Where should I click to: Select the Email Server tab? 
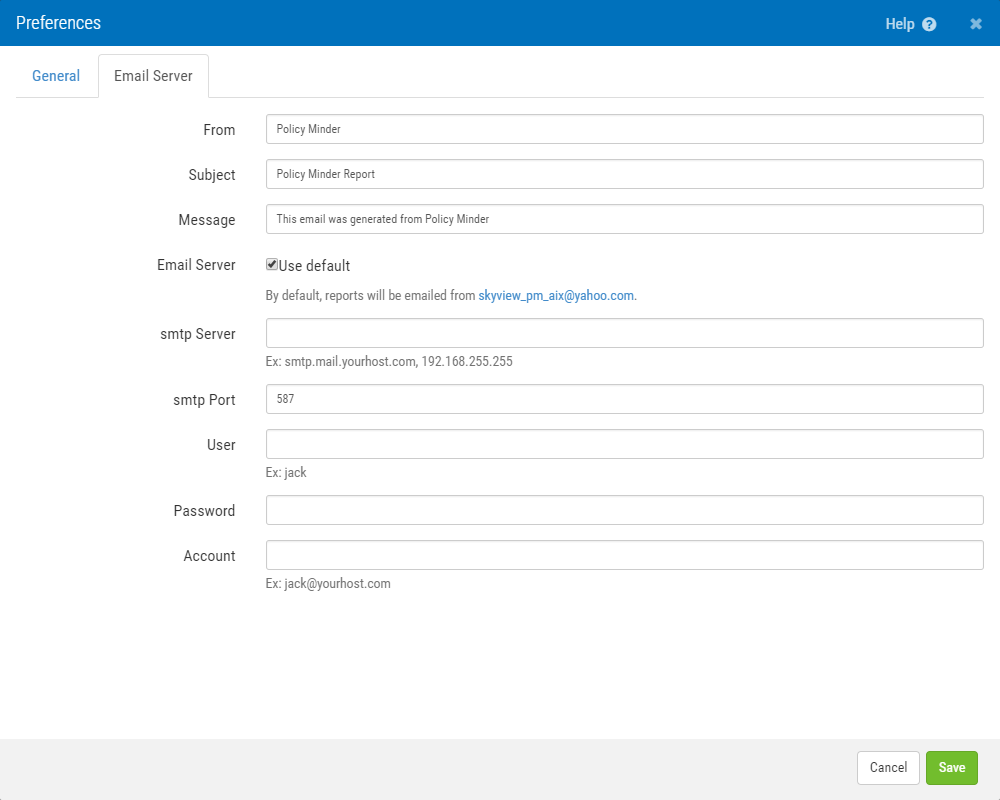(153, 76)
